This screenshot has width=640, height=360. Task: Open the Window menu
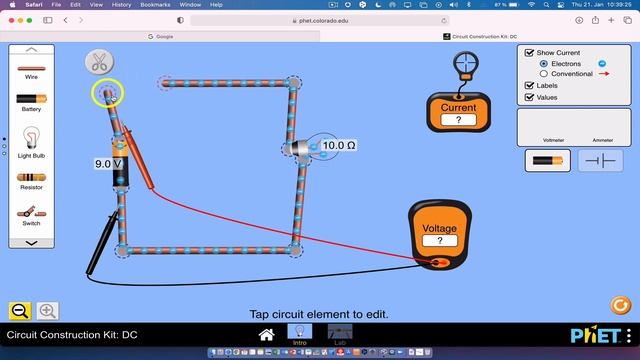(190, 5)
